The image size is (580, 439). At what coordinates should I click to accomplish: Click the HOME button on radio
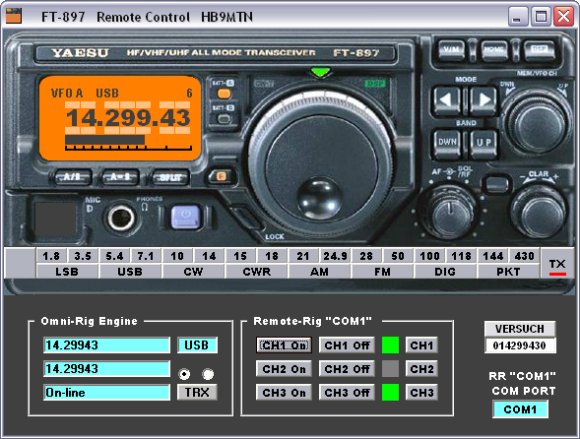pyautogui.click(x=494, y=49)
